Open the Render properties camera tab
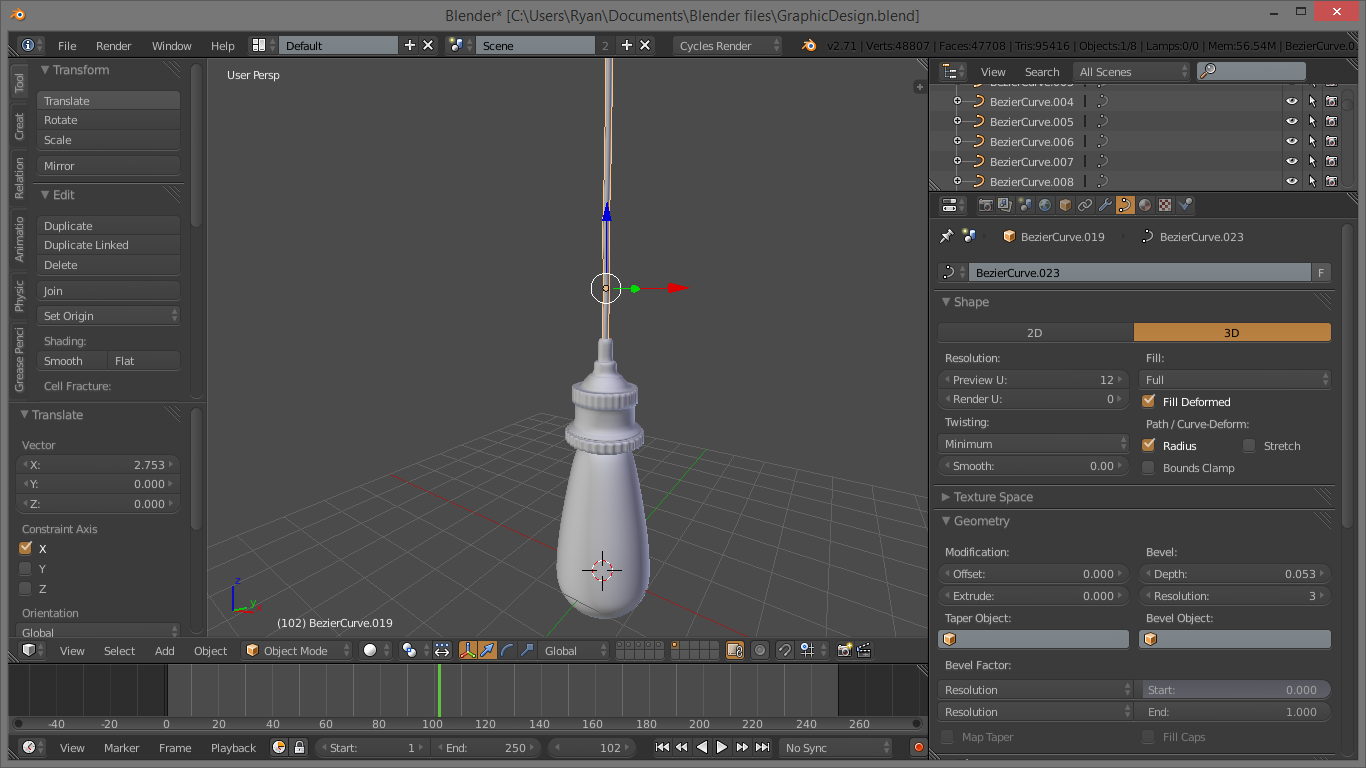Screen dimensions: 1366x768 click(x=986, y=205)
